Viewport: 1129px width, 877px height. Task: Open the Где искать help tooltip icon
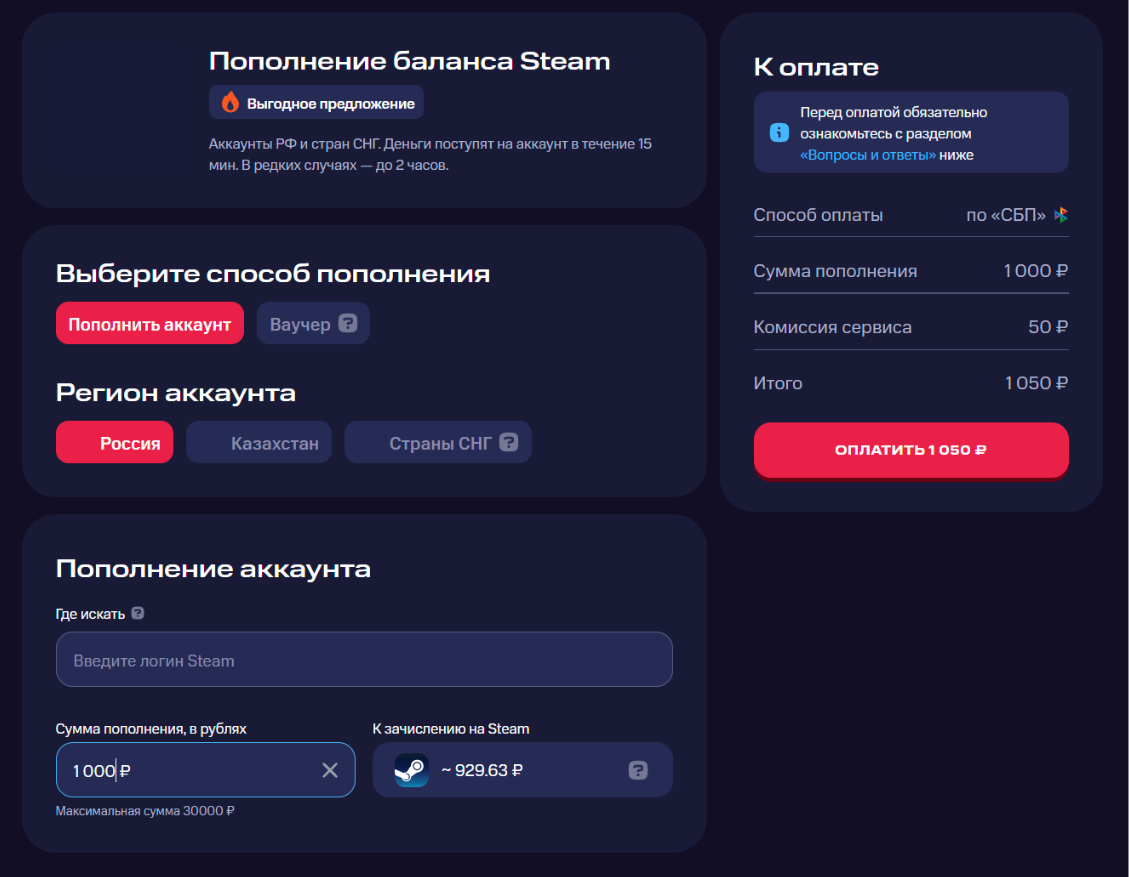pos(138,613)
